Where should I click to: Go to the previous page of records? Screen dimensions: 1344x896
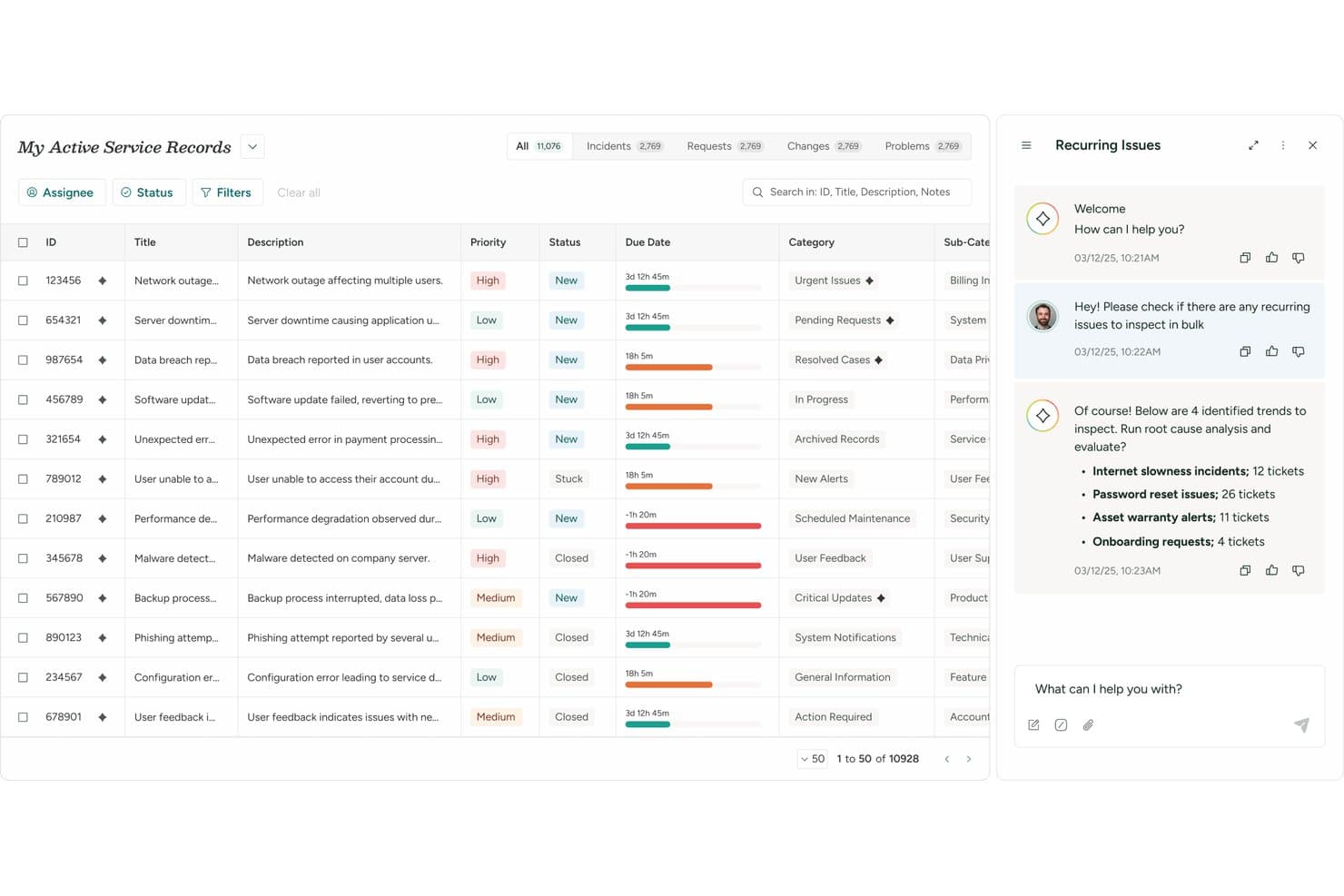pyautogui.click(x=946, y=759)
